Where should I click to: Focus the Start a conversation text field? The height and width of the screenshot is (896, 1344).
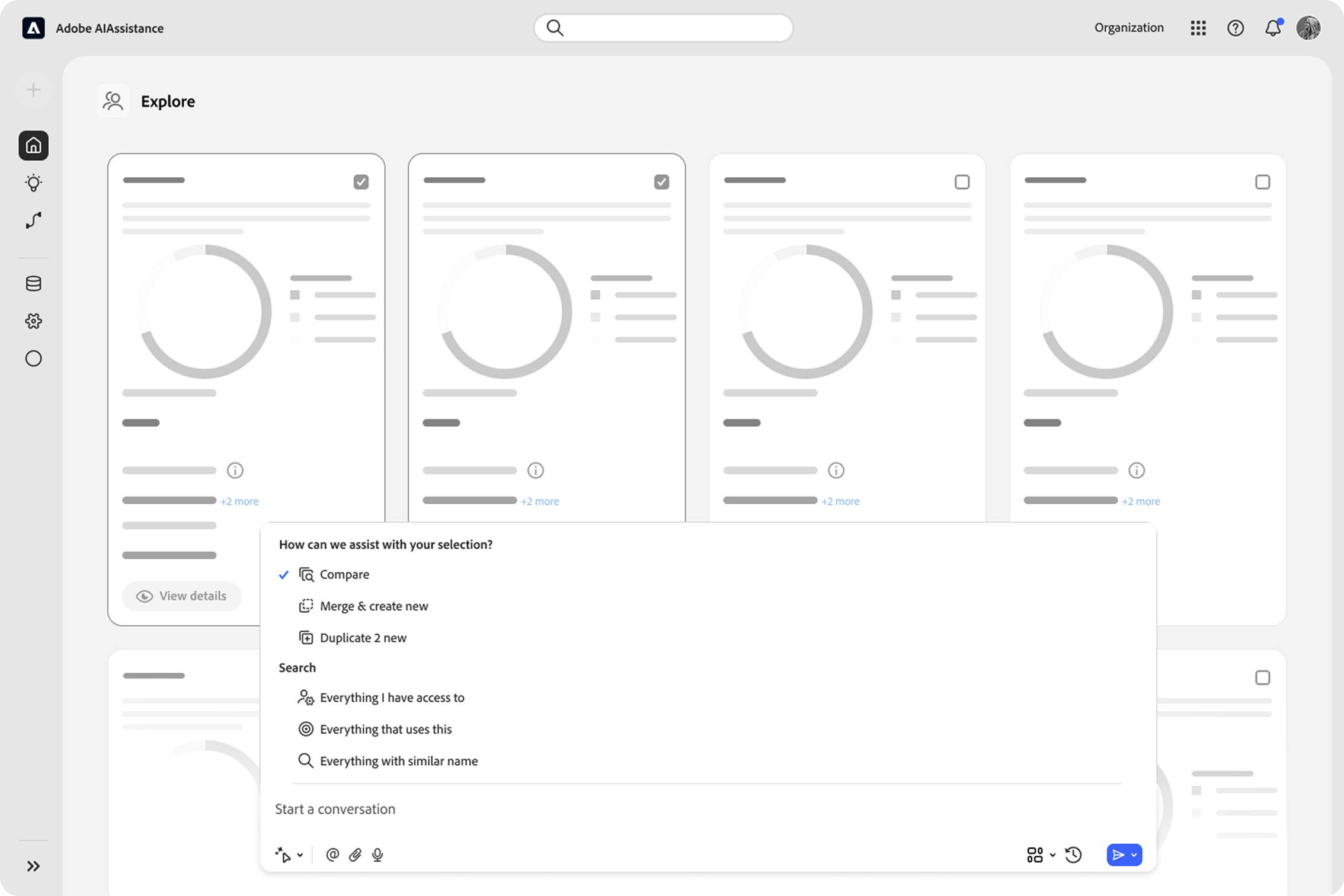tap(707, 809)
